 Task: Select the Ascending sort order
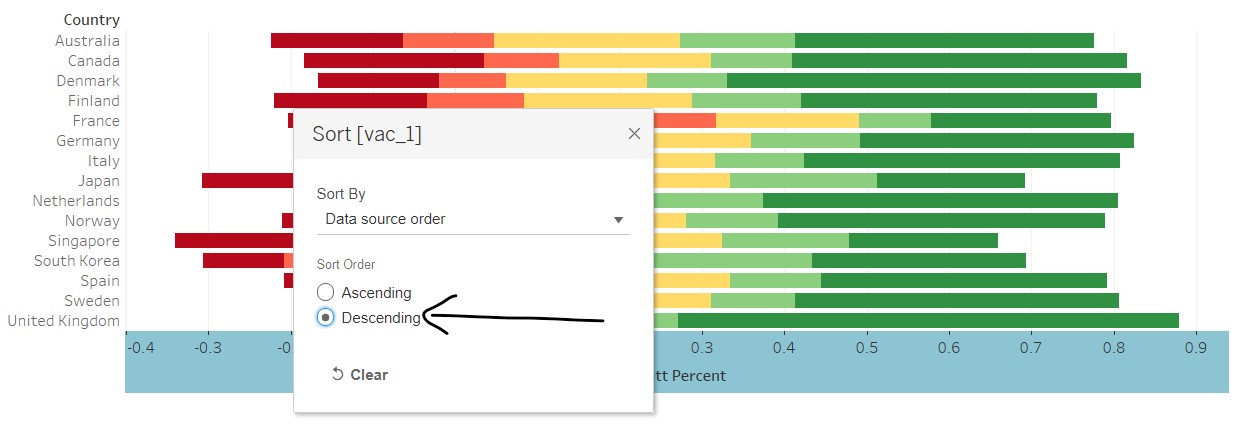[325, 292]
